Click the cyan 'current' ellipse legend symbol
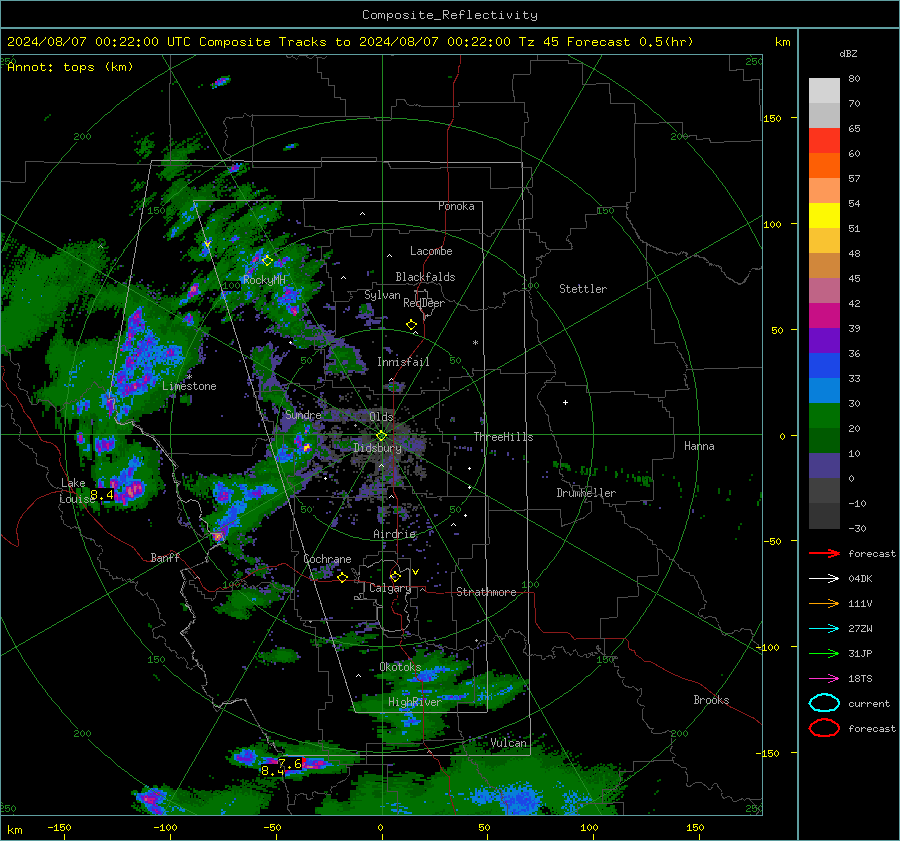This screenshot has height=841, width=900. (x=824, y=703)
